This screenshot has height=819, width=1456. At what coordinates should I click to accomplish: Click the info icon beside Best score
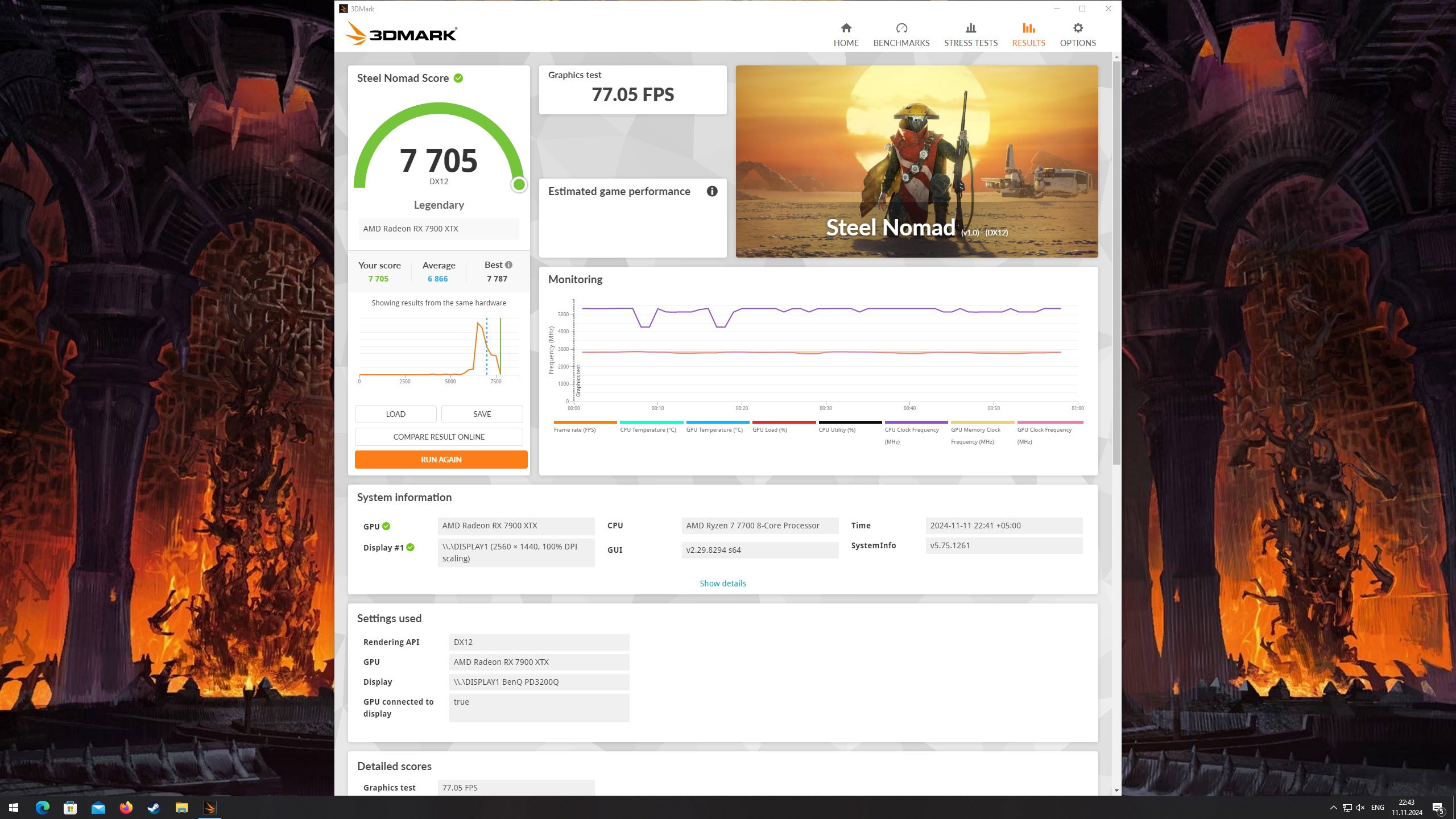click(508, 265)
